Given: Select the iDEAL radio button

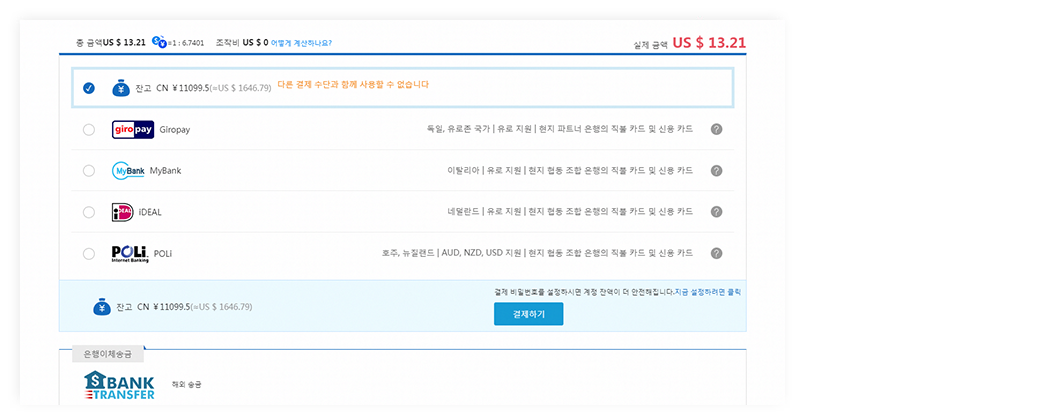Looking at the screenshot, I should 89,212.
